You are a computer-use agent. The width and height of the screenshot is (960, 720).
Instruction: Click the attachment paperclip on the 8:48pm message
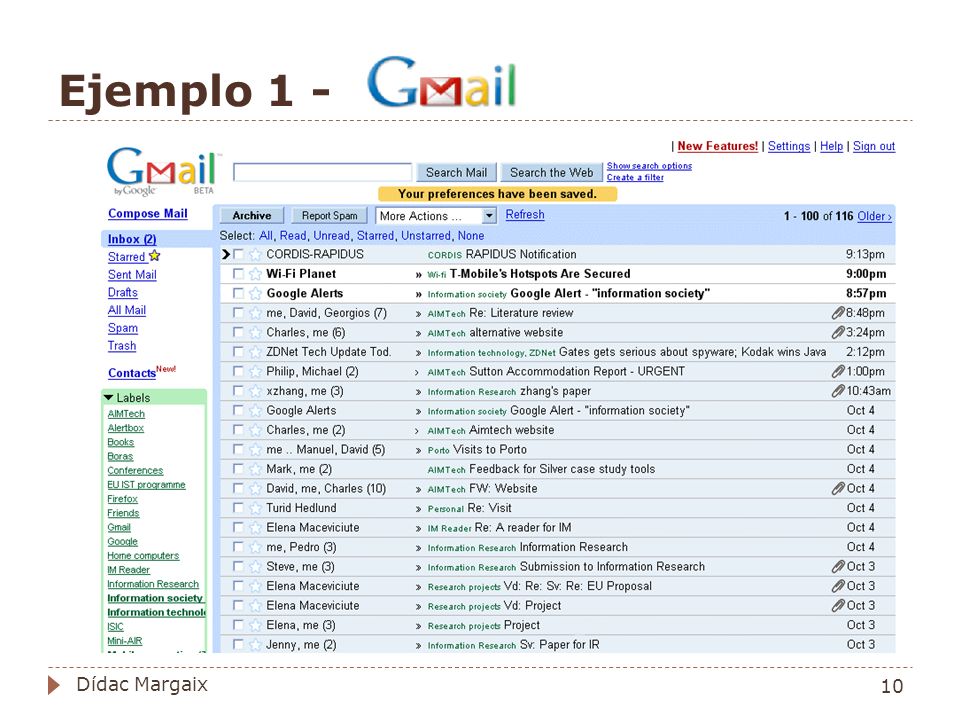point(838,313)
